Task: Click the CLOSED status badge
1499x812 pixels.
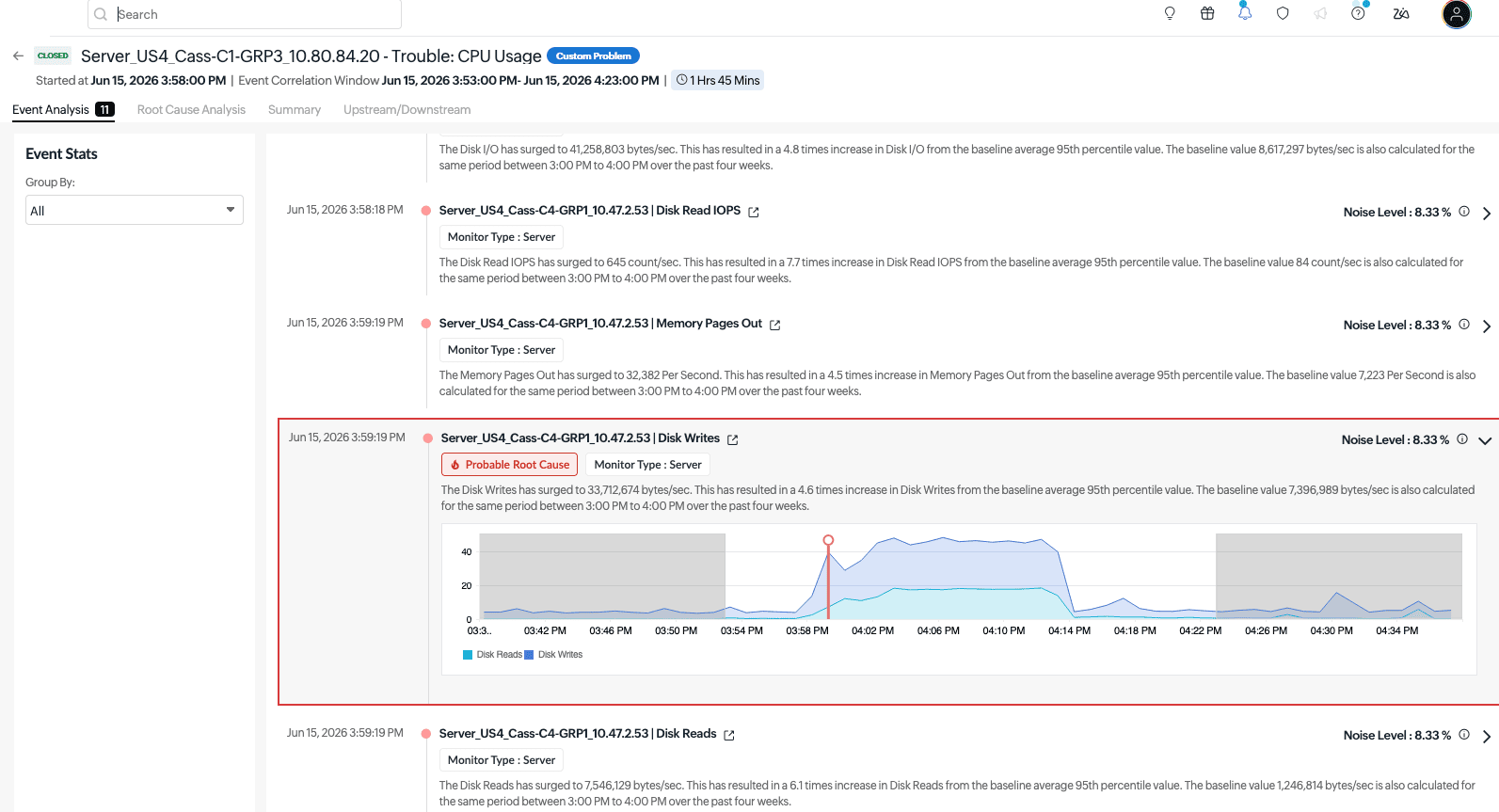Action: 53,56
